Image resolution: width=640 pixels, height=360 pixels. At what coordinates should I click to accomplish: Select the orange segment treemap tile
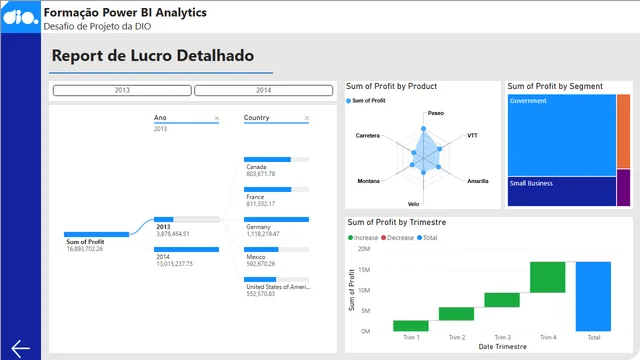[x=623, y=131]
